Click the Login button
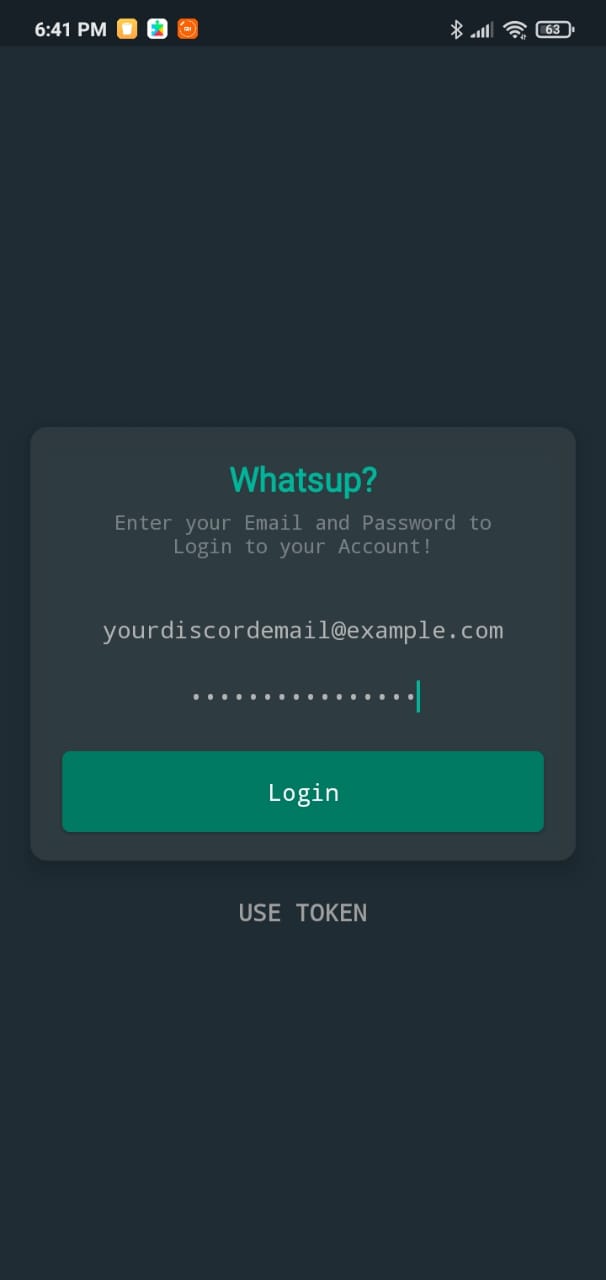Image resolution: width=606 pixels, height=1280 pixels. [303, 792]
